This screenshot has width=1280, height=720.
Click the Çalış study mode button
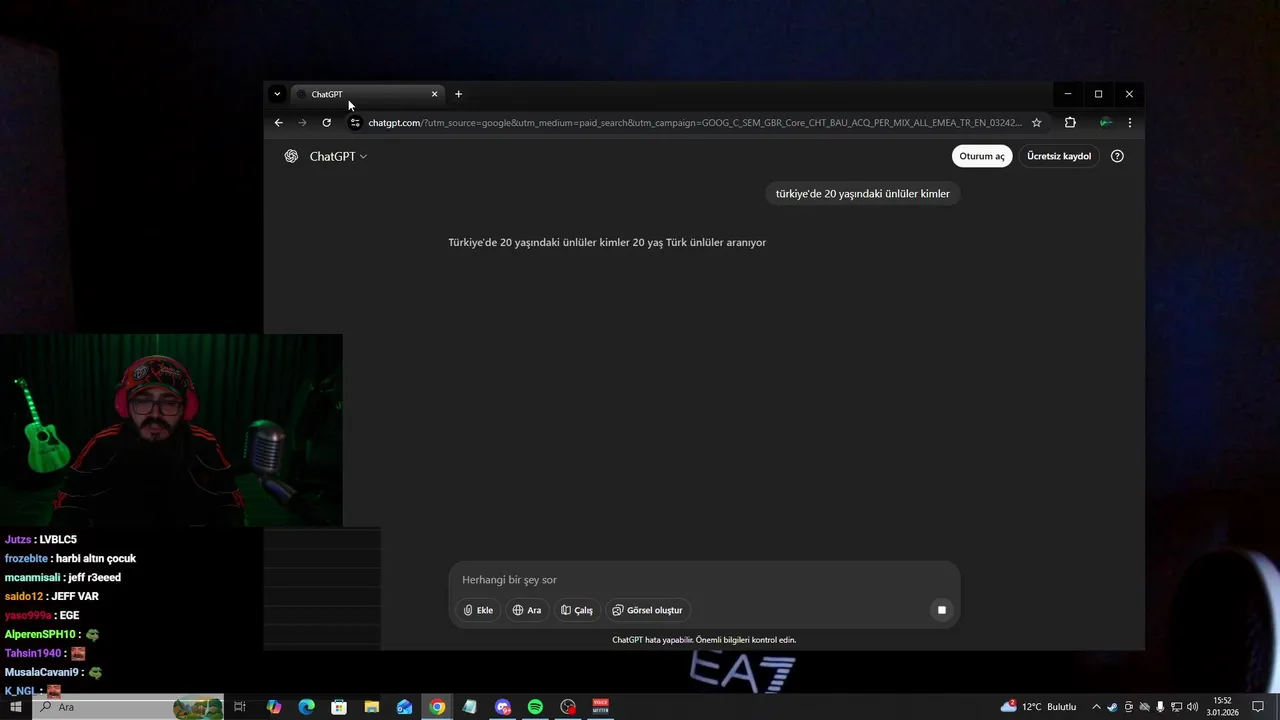coord(577,610)
